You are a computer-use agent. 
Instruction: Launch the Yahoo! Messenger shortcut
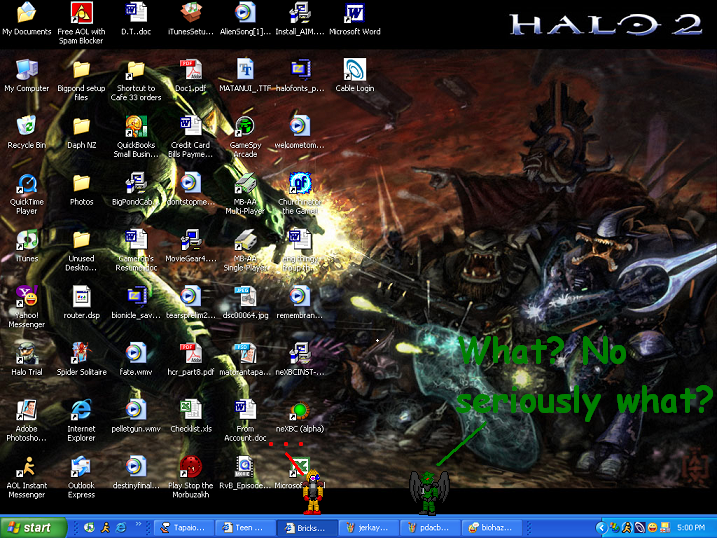point(27,296)
